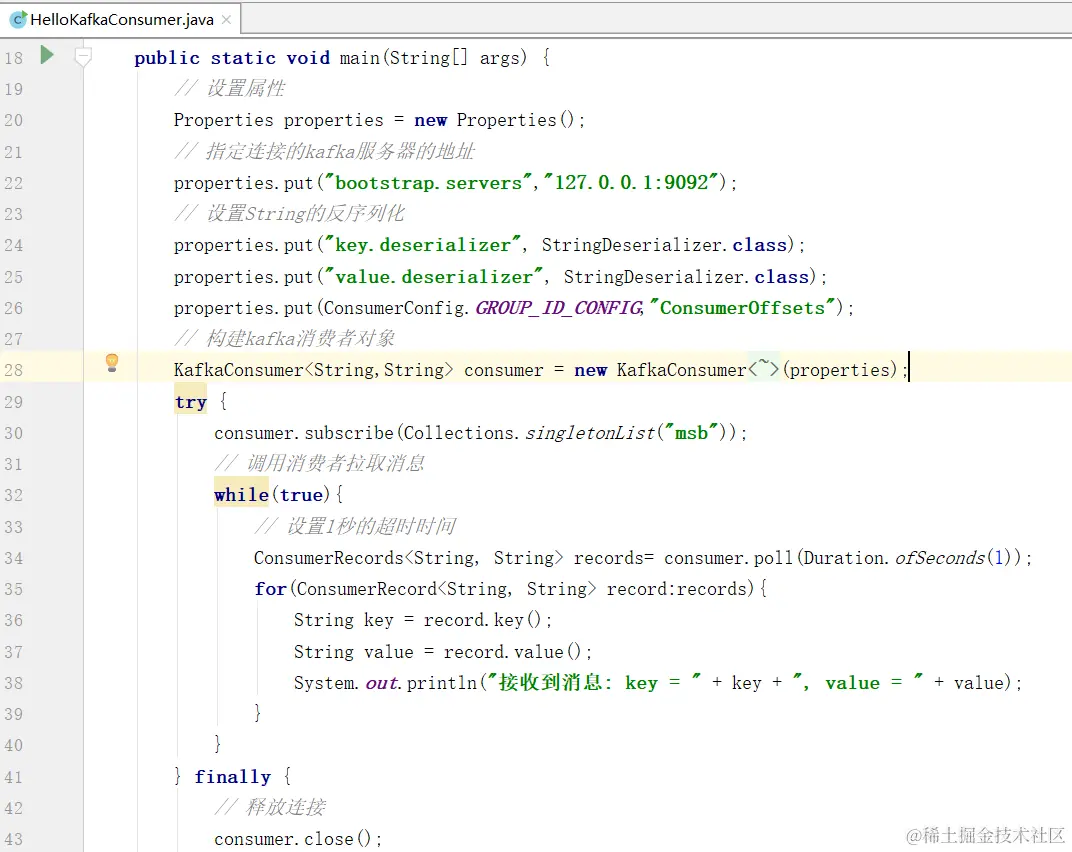Click the for keyword on line 35

click(x=271, y=589)
